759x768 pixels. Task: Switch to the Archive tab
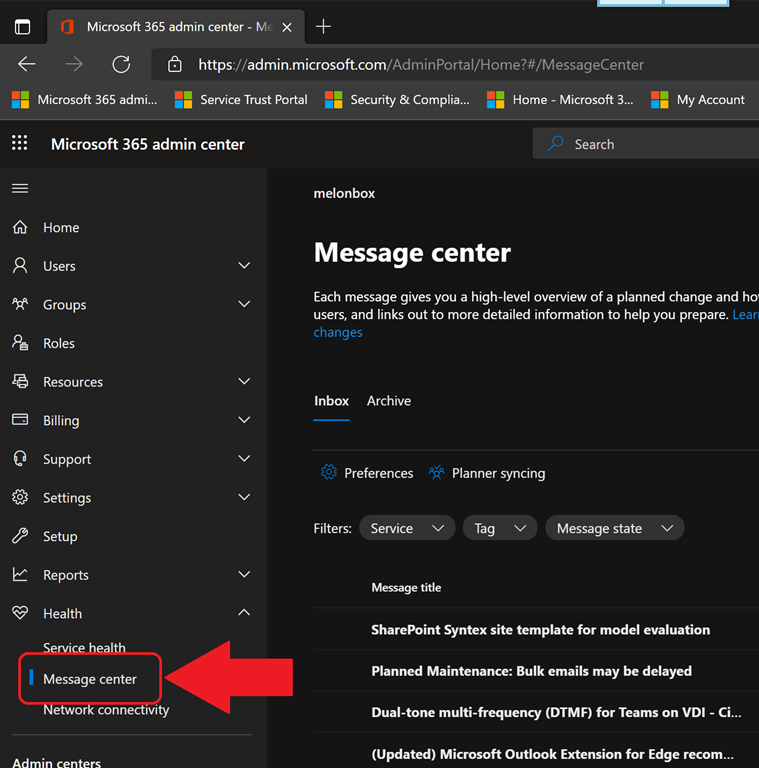pyautogui.click(x=389, y=401)
